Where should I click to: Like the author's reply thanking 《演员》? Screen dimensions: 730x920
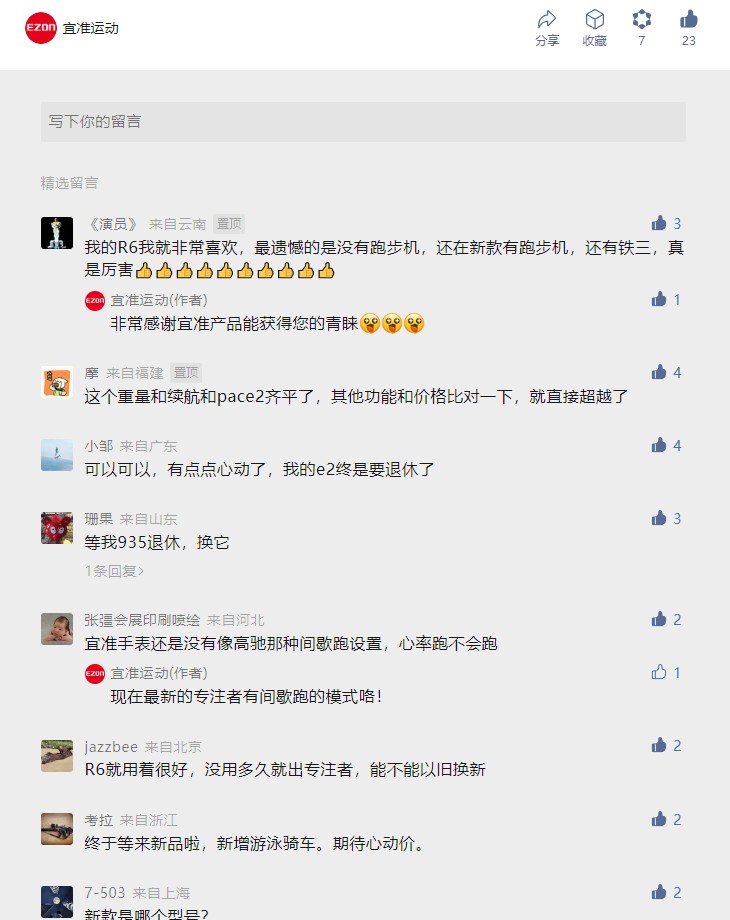(x=659, y=299)
